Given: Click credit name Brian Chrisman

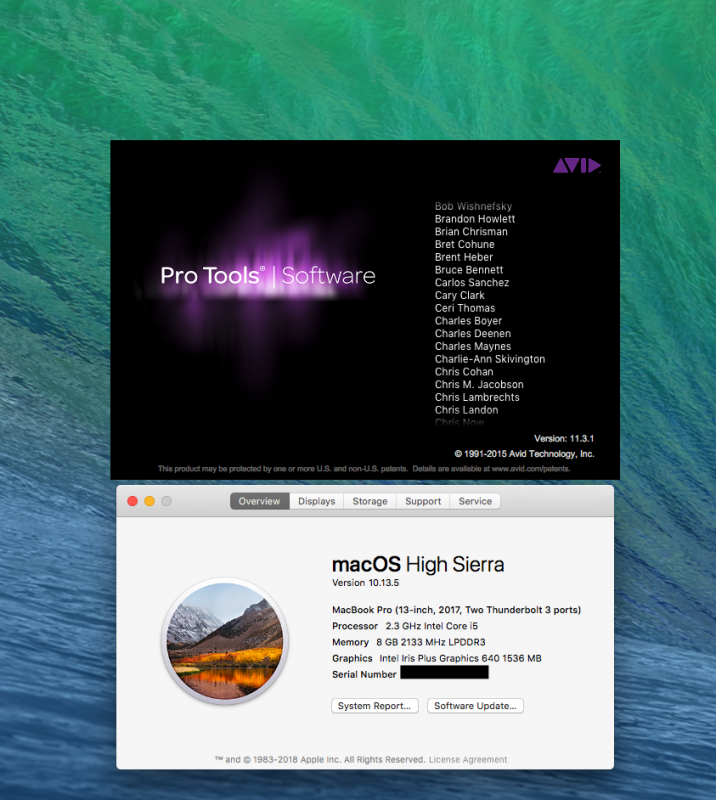Looking at the screenshot, I should tap(471, 232).
